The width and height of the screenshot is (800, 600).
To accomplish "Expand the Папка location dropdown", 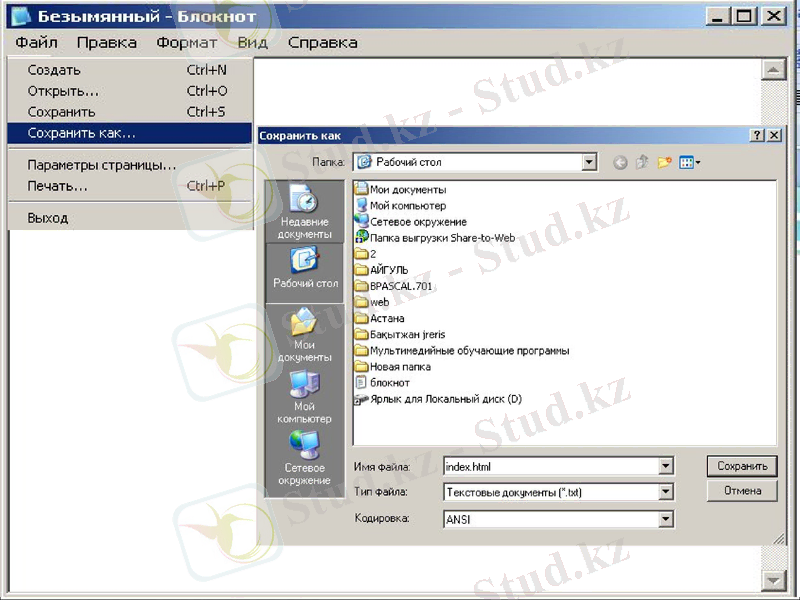I will pos(589,162).
